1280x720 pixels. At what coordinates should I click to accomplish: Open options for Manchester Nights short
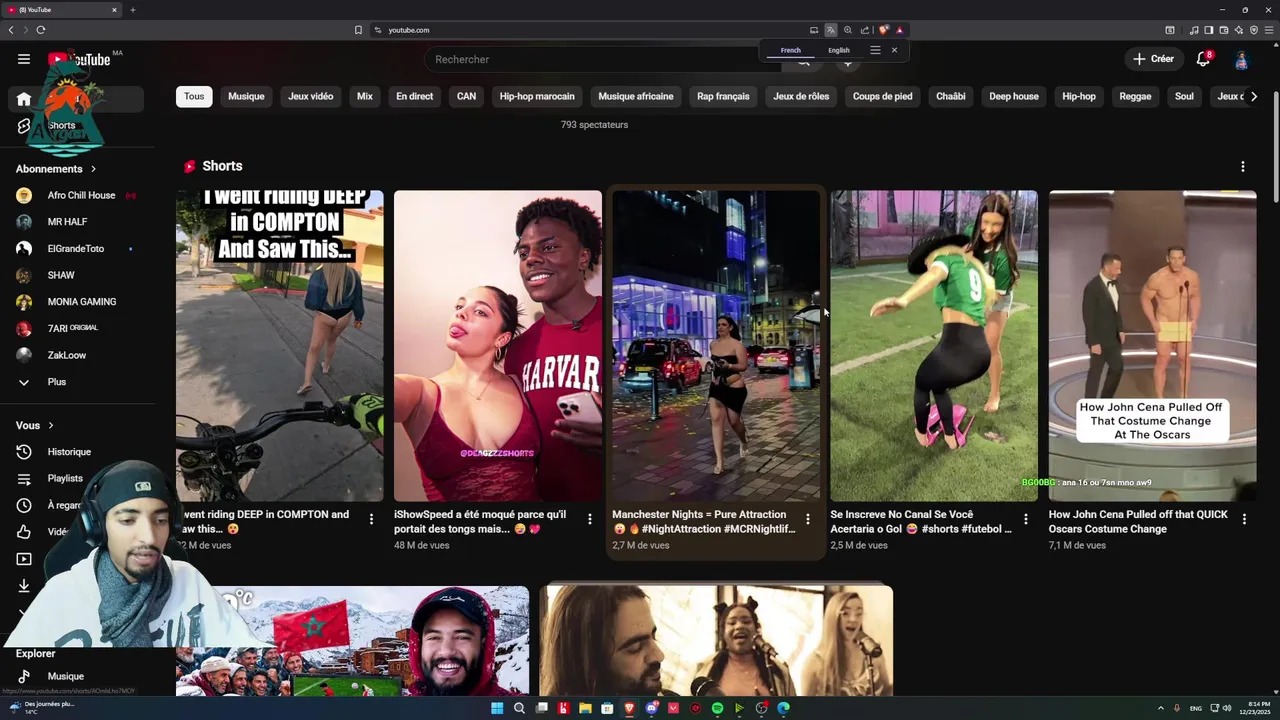point(807,519)
